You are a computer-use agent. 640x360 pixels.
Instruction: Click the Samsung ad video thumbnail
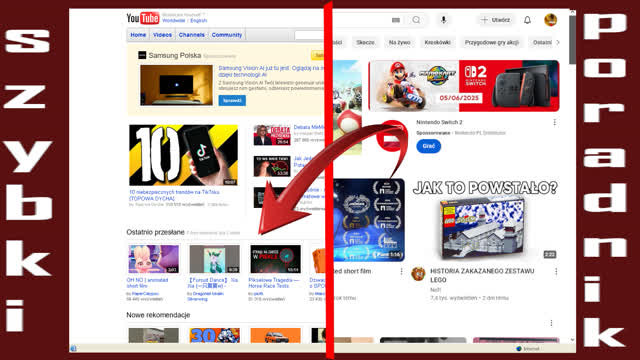click(x=176, y=85)
